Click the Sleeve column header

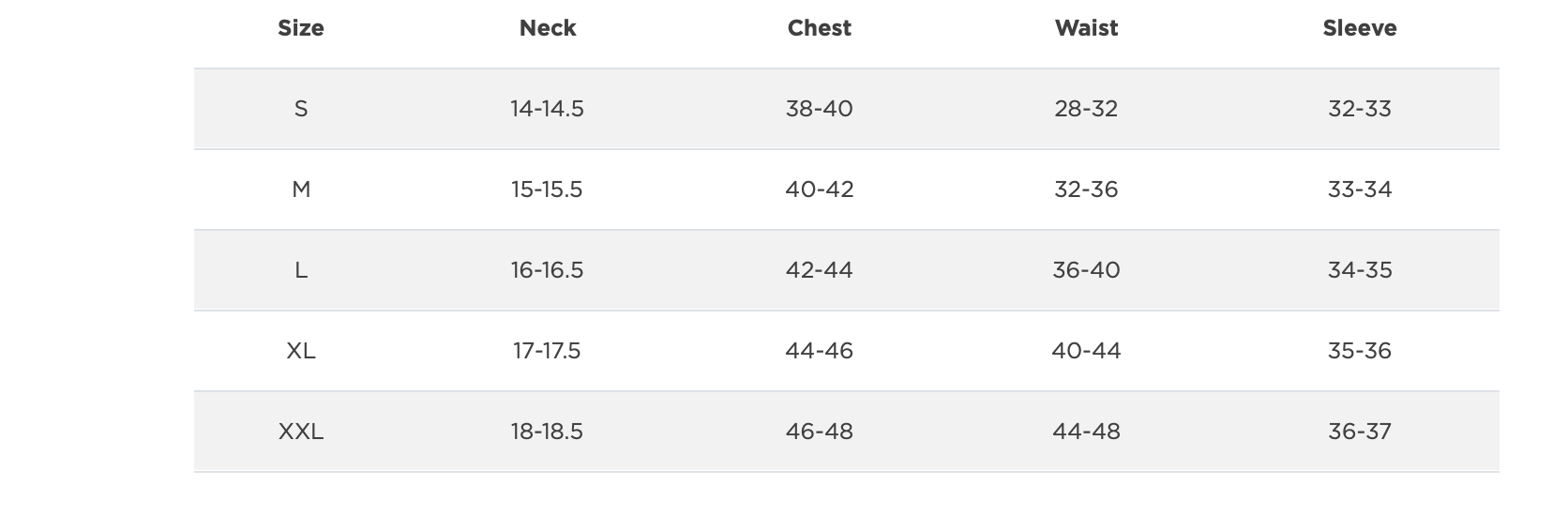(x=1360, y=28)
